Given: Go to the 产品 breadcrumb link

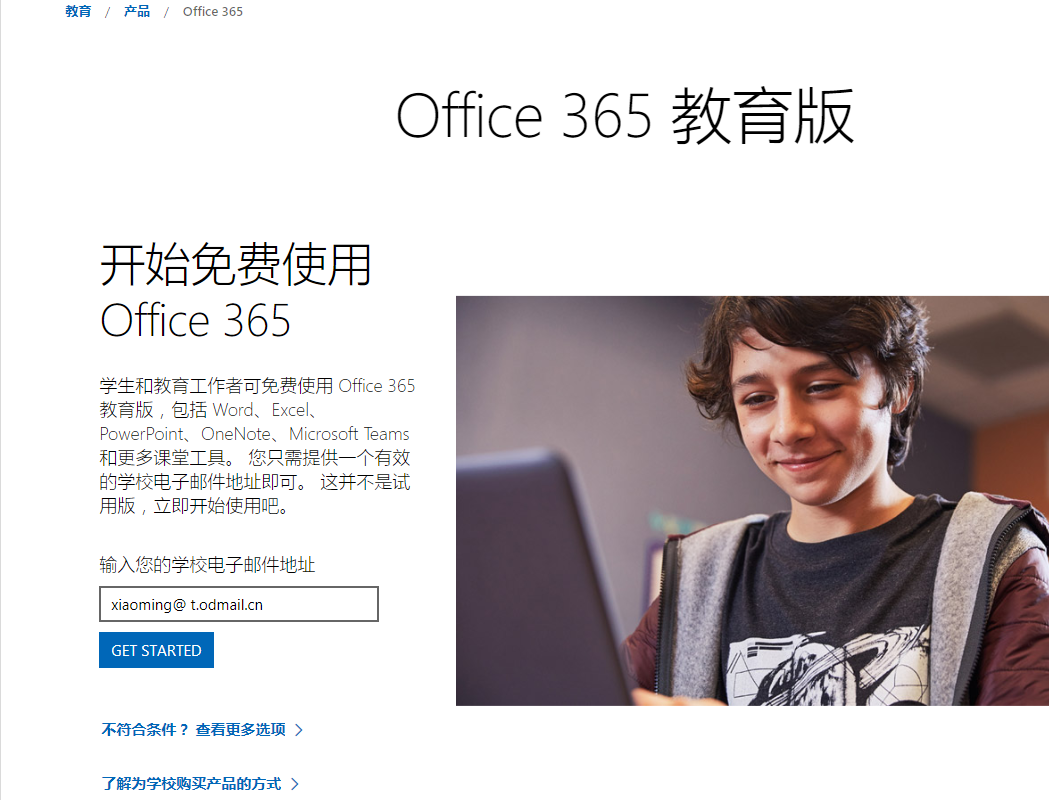Looking at the screenshot, I should 137,11.
